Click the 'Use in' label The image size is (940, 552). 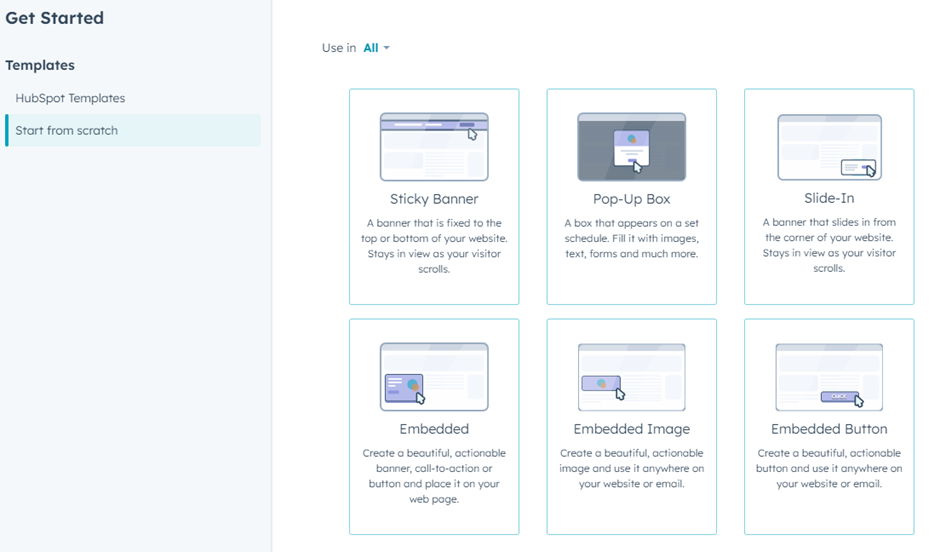click(x=339, y=48)
